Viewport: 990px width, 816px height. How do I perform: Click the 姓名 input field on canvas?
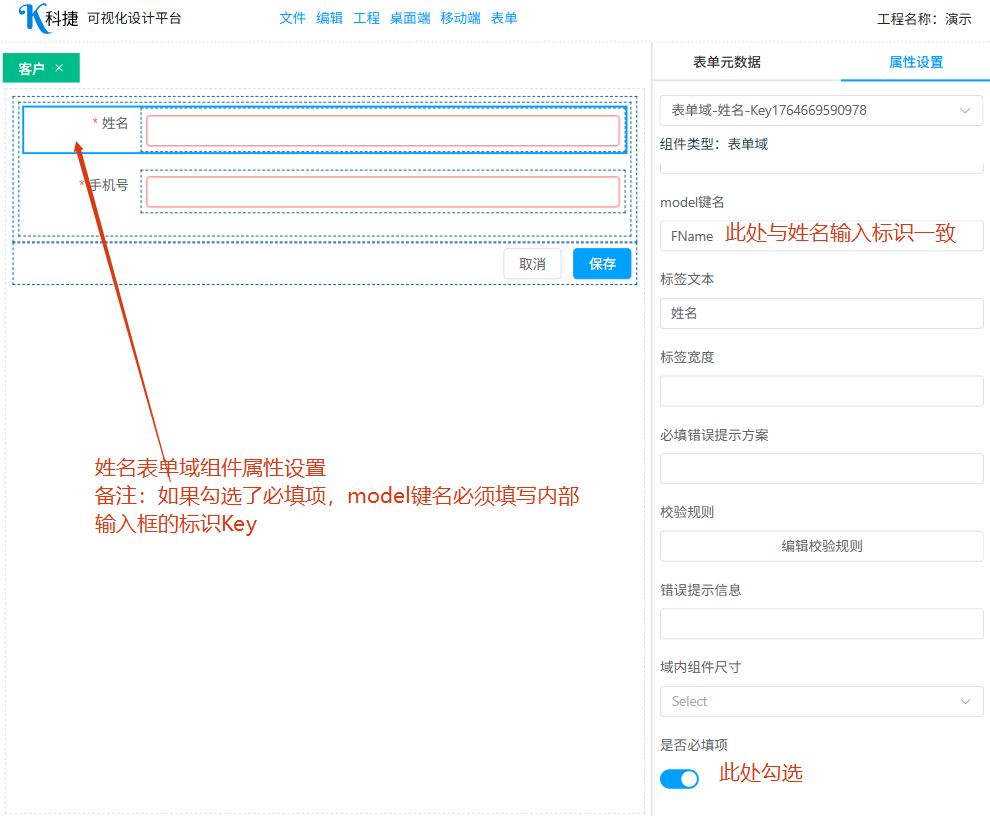[383, 131]
